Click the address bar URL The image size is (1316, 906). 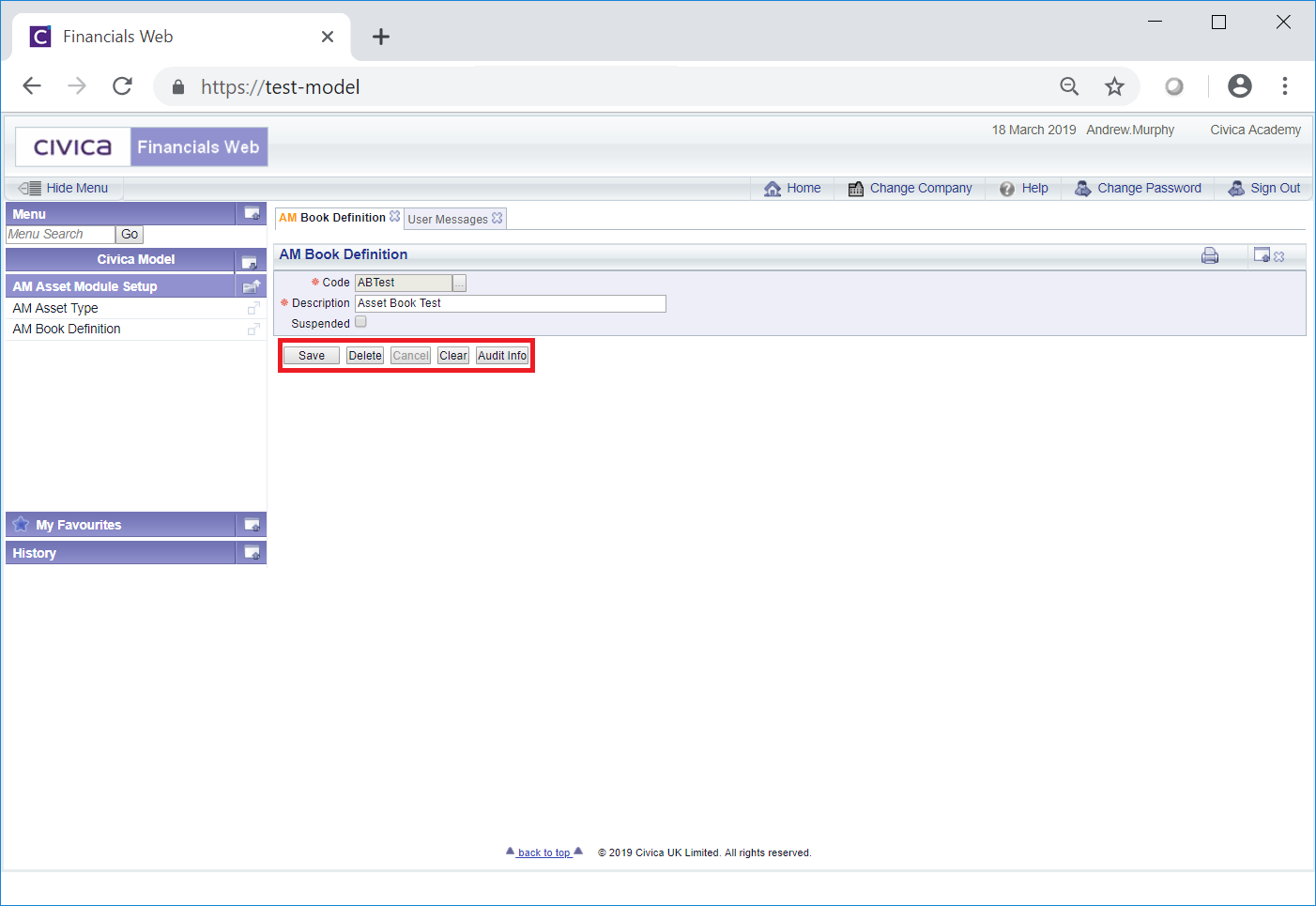click(x=280, y=86)
